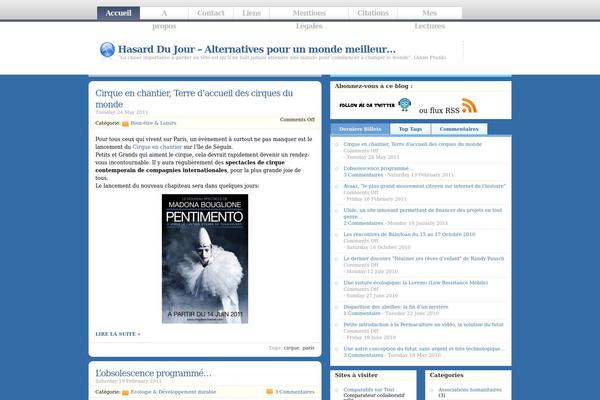
Task: Switch to the Top Tags tab
Action: [410, 129]
